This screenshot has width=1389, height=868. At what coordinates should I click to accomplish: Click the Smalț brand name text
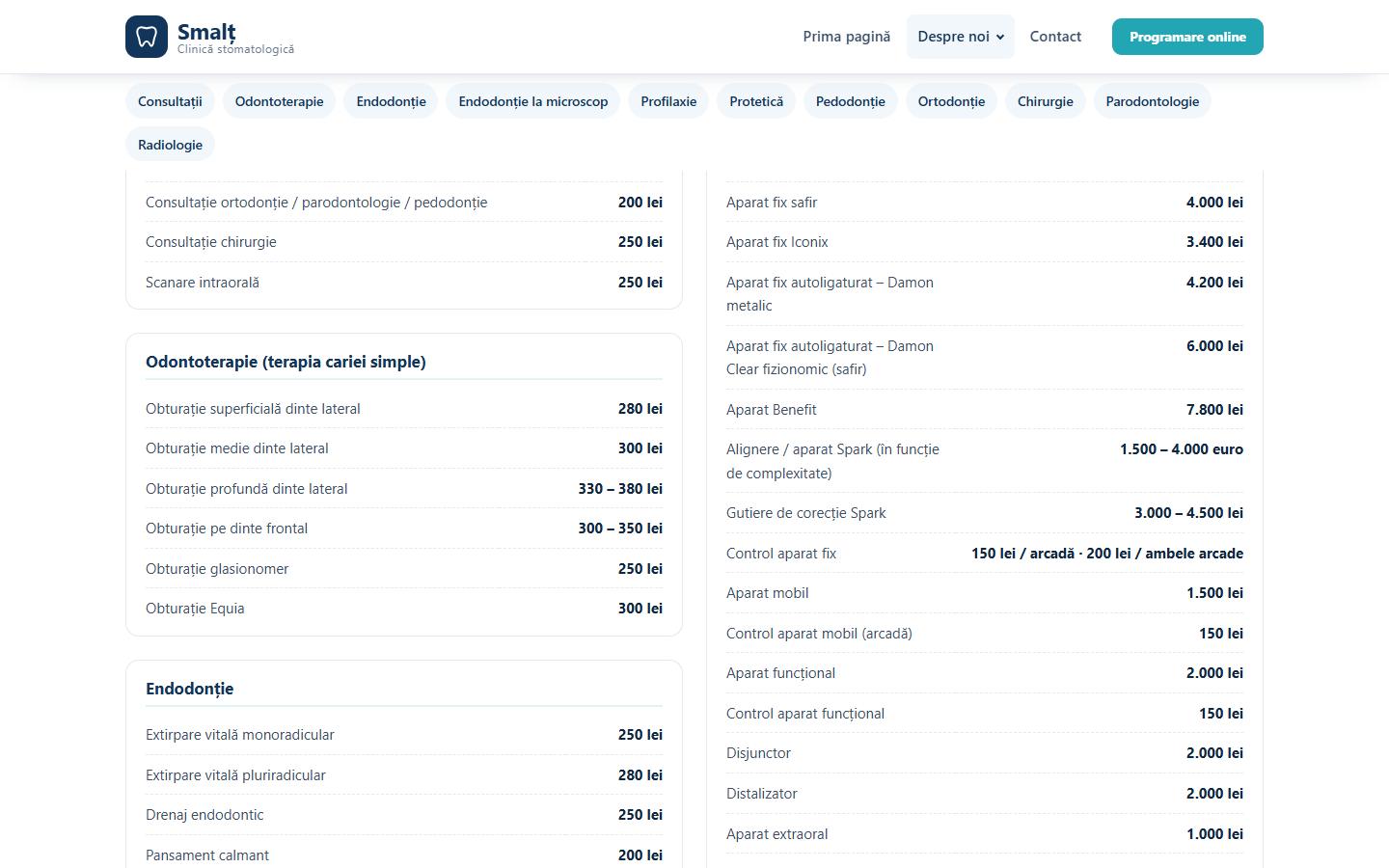206,31
